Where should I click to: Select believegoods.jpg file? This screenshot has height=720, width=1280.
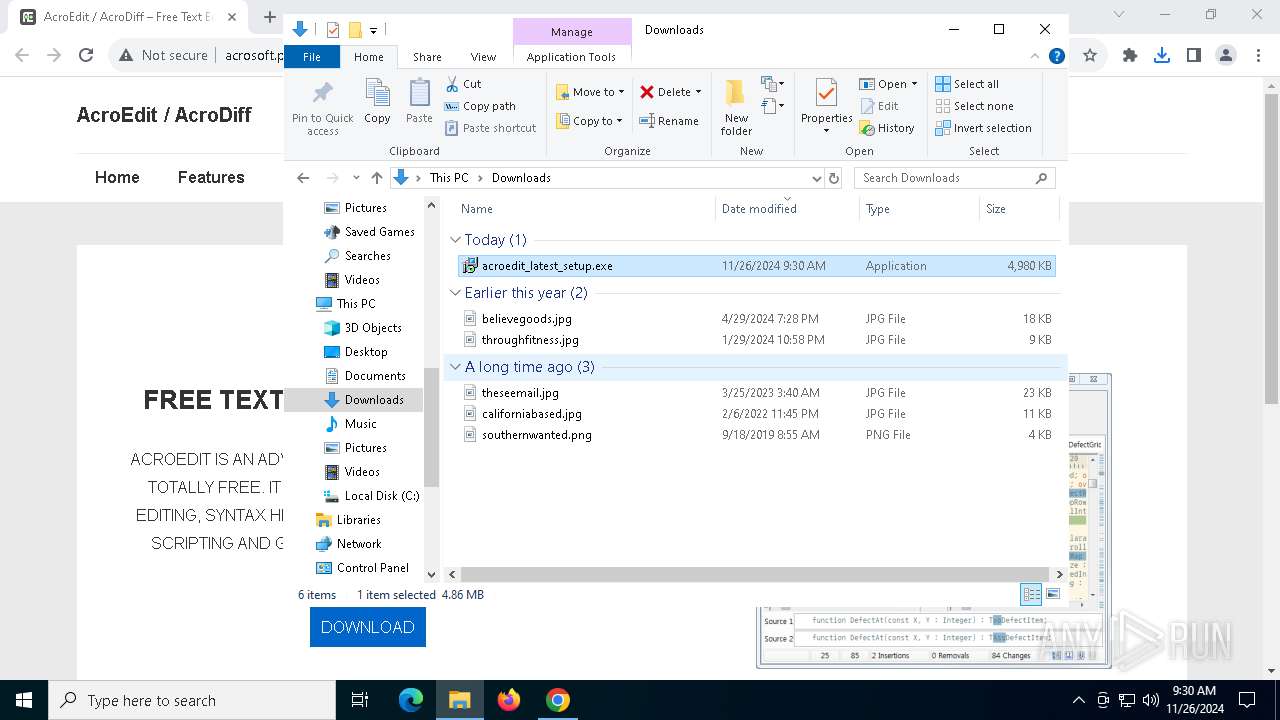tap(756, 319)
